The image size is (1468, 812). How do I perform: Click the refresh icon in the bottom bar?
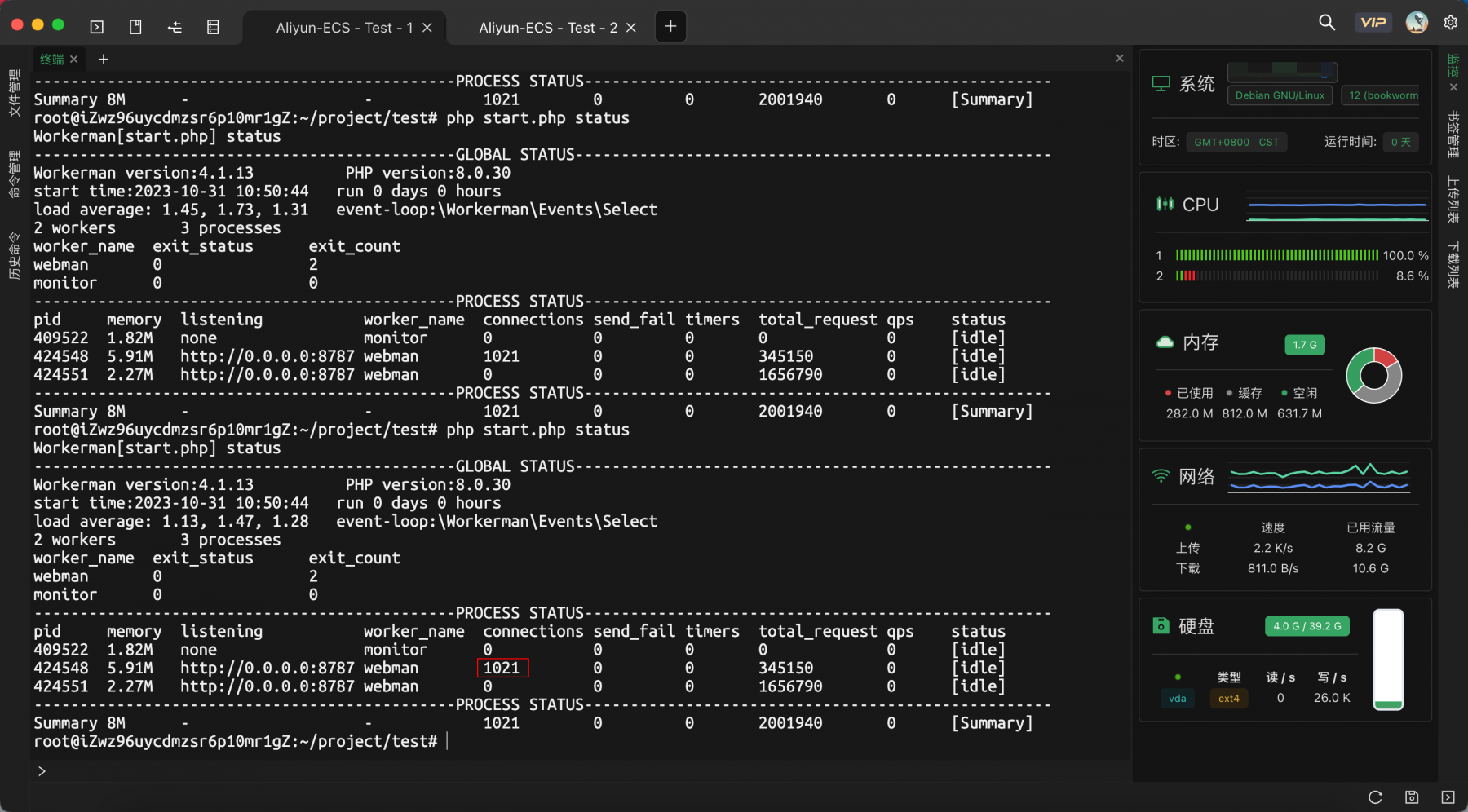(1375, 797)
